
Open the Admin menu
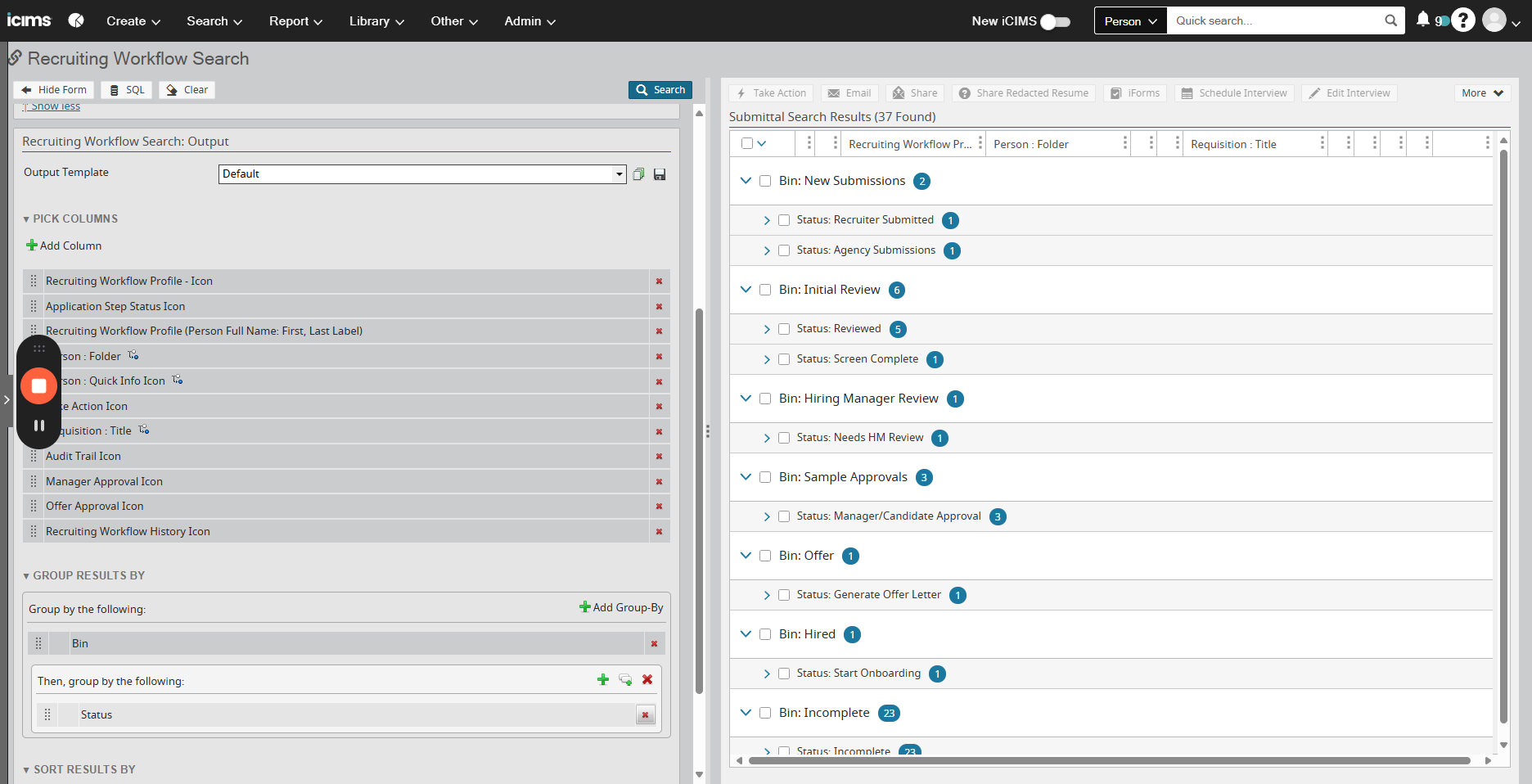point(529,21)
